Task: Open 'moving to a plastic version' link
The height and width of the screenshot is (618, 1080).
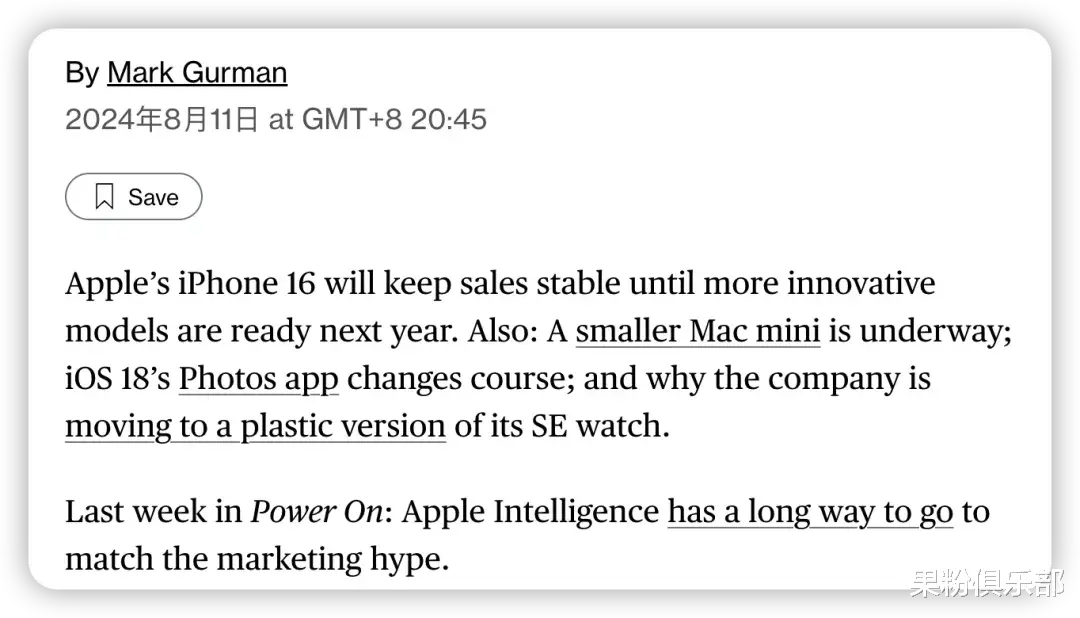Action: [256, 426]
